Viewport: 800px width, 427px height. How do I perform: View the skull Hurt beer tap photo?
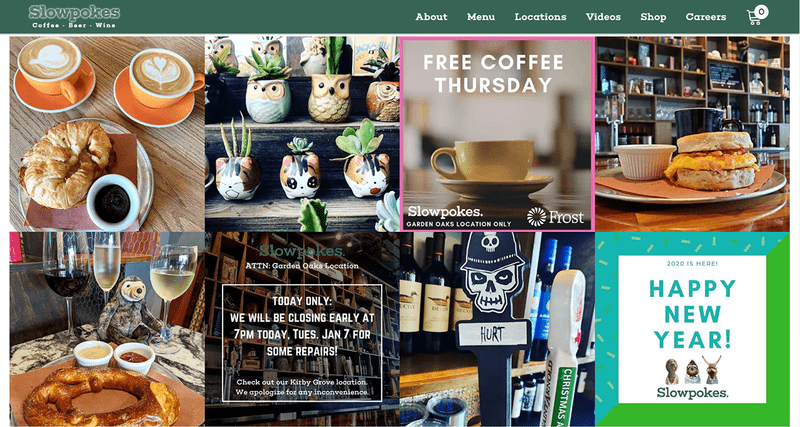(497, 330)
